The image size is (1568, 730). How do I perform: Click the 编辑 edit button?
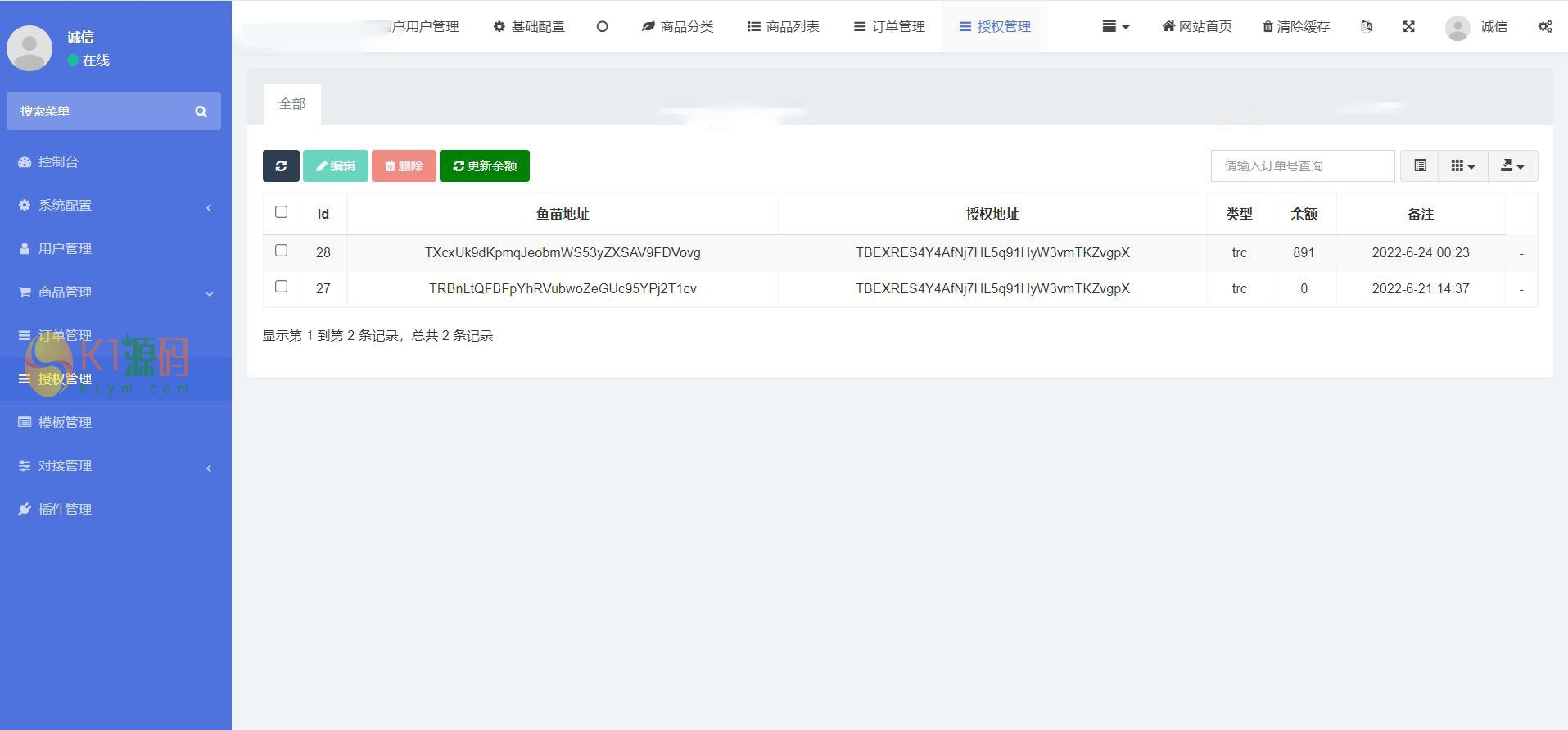pyautogui.click(x=336, y=166)
